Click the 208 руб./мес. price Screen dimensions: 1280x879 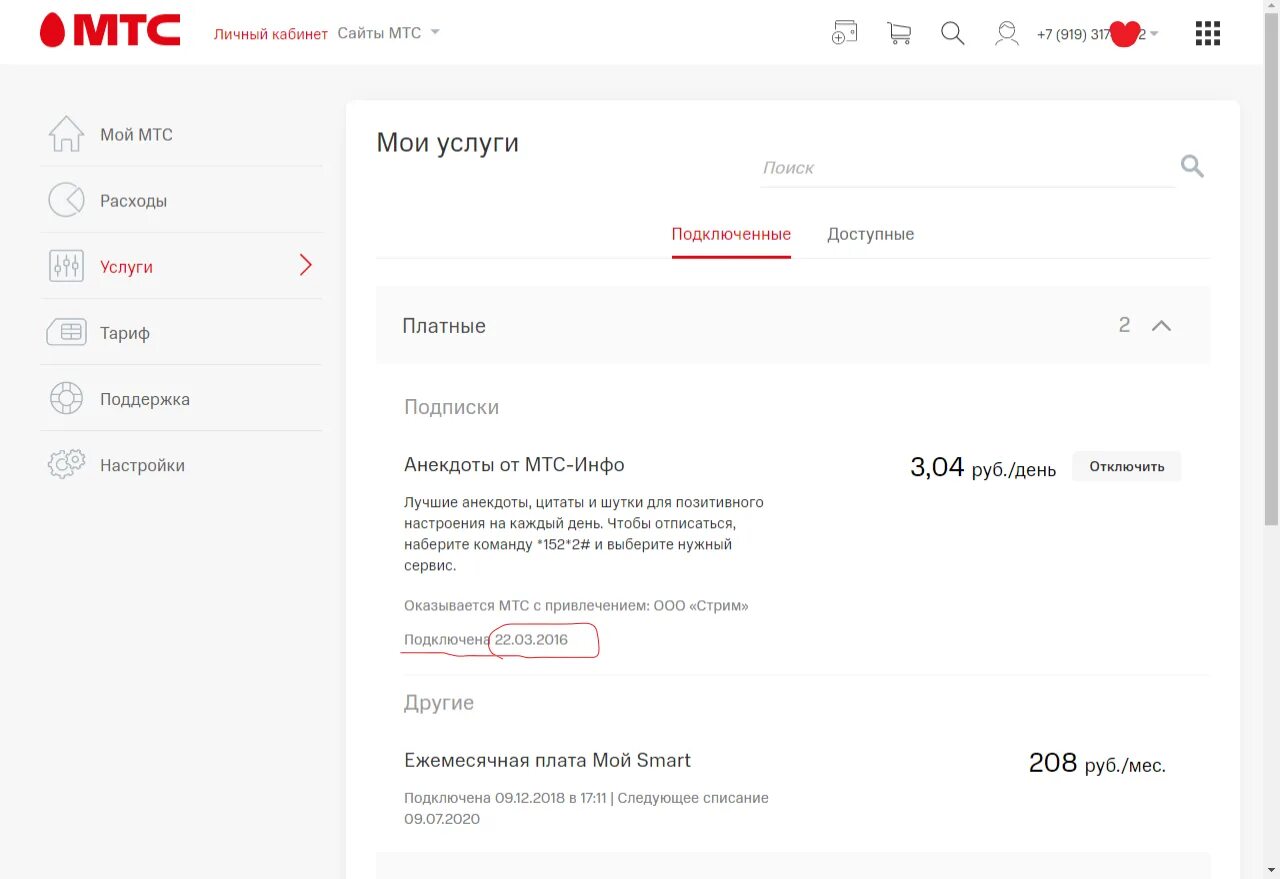point(1097,763)
